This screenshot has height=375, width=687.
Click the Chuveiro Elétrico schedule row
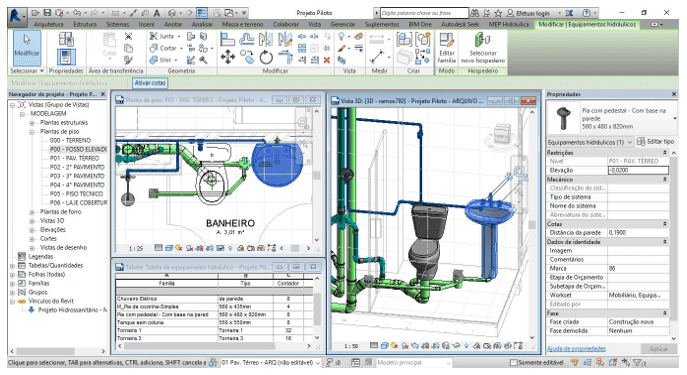pos(214,299)
